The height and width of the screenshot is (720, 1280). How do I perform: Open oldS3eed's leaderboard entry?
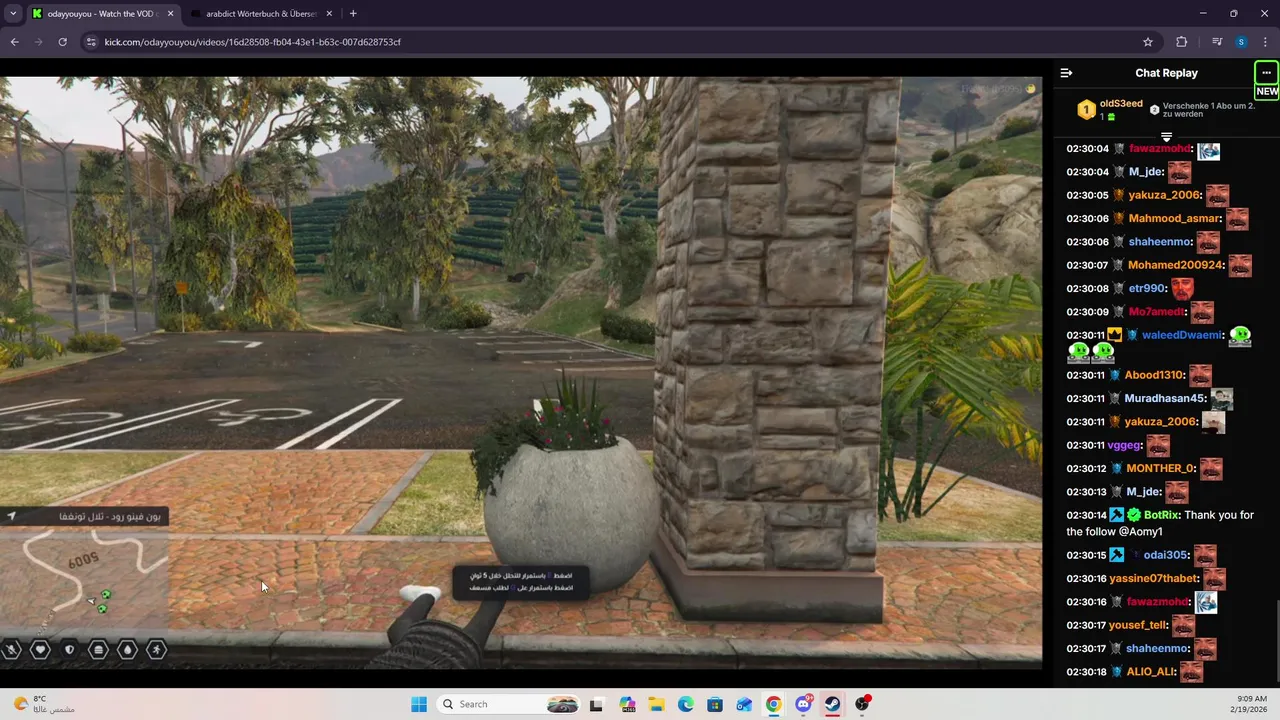[1109, 110]
